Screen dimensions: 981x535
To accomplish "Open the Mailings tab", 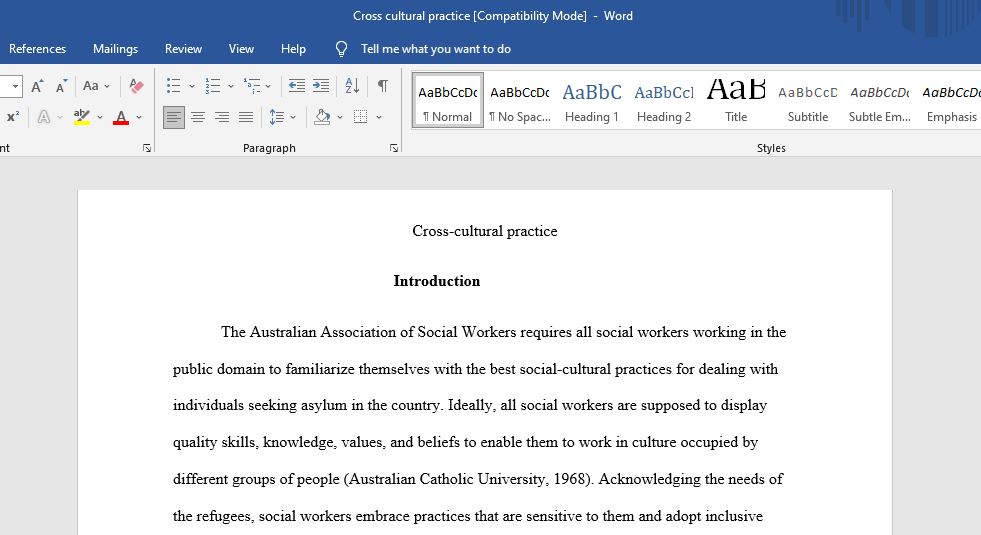I will pyautogui.click(x=115, y=49).
